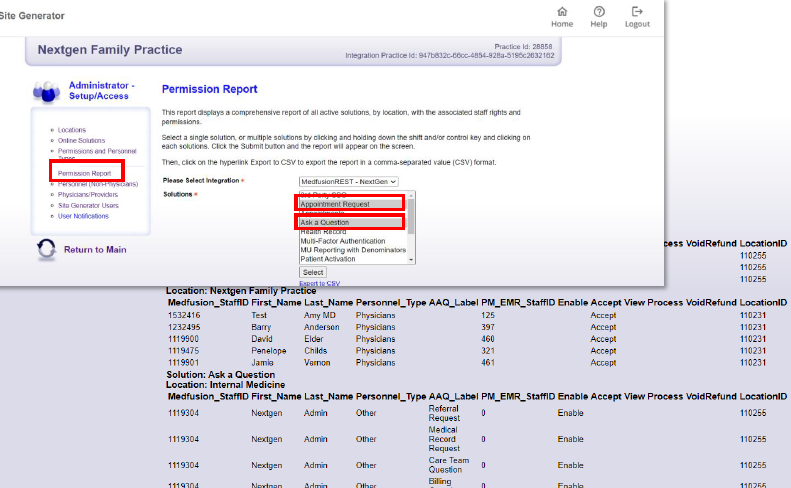Viewport: 791px width, 488px height.
Task: Open Physicians/Providers sidebar link
Action: tap(88, 195)
